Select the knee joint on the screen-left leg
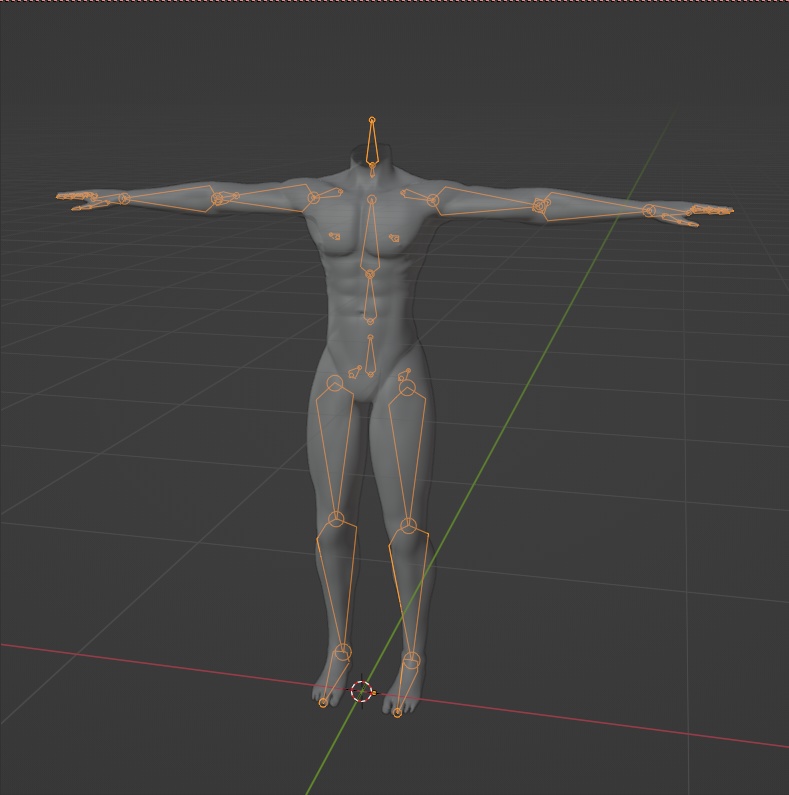 click(336, 520)
